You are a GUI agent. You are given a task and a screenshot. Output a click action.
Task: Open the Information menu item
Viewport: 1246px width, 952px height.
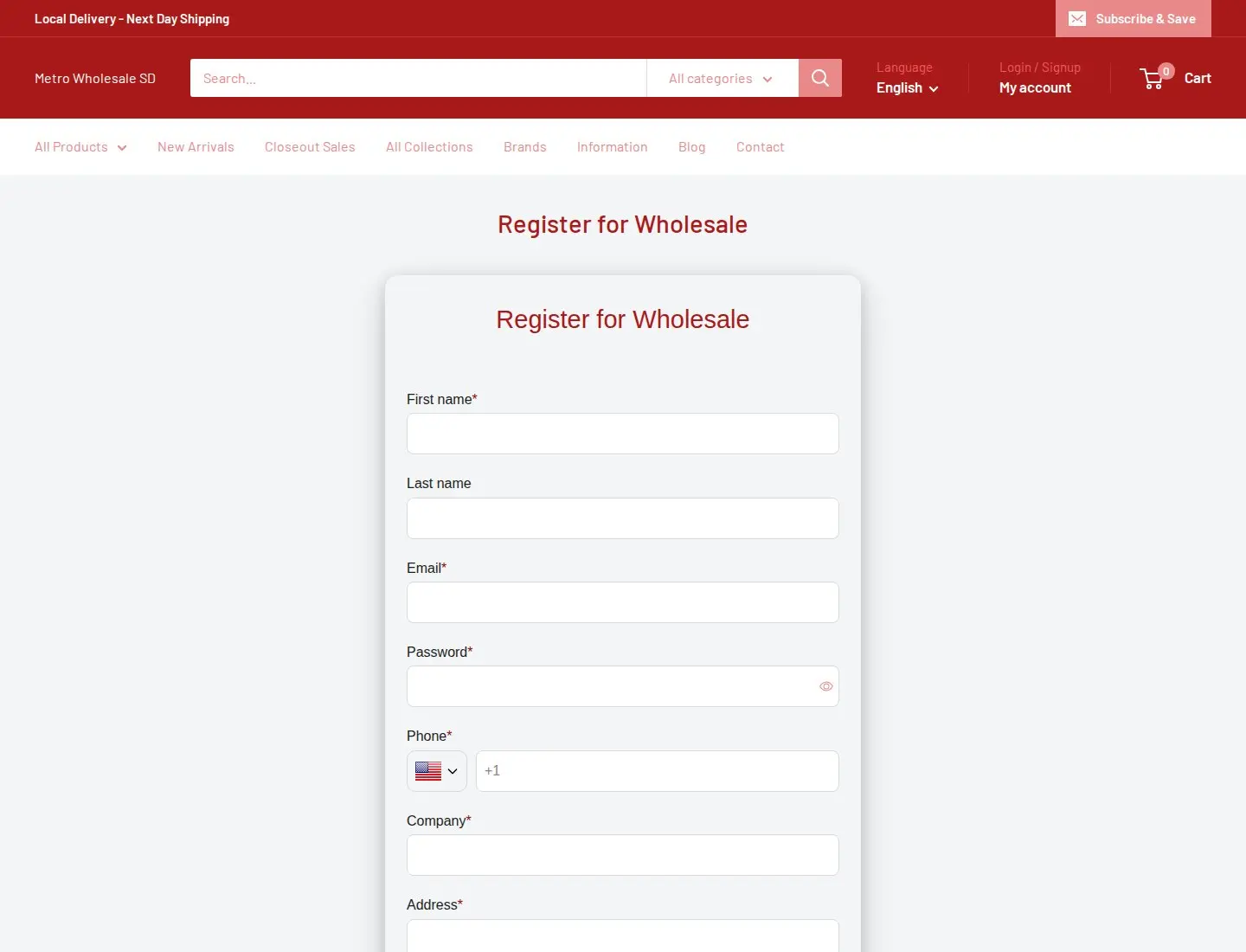(613, 147)
